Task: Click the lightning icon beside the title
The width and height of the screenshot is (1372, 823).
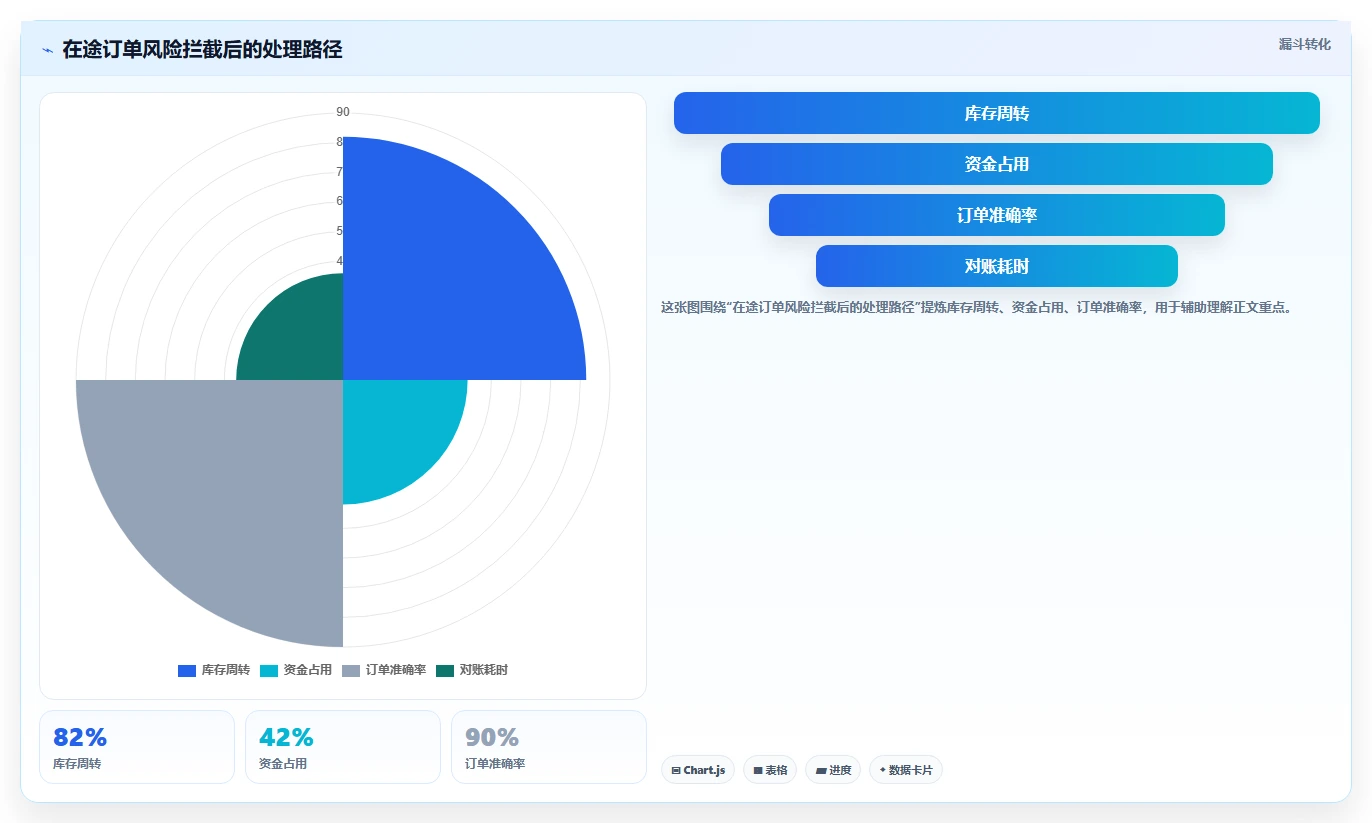Action: (x=47, y=50)
